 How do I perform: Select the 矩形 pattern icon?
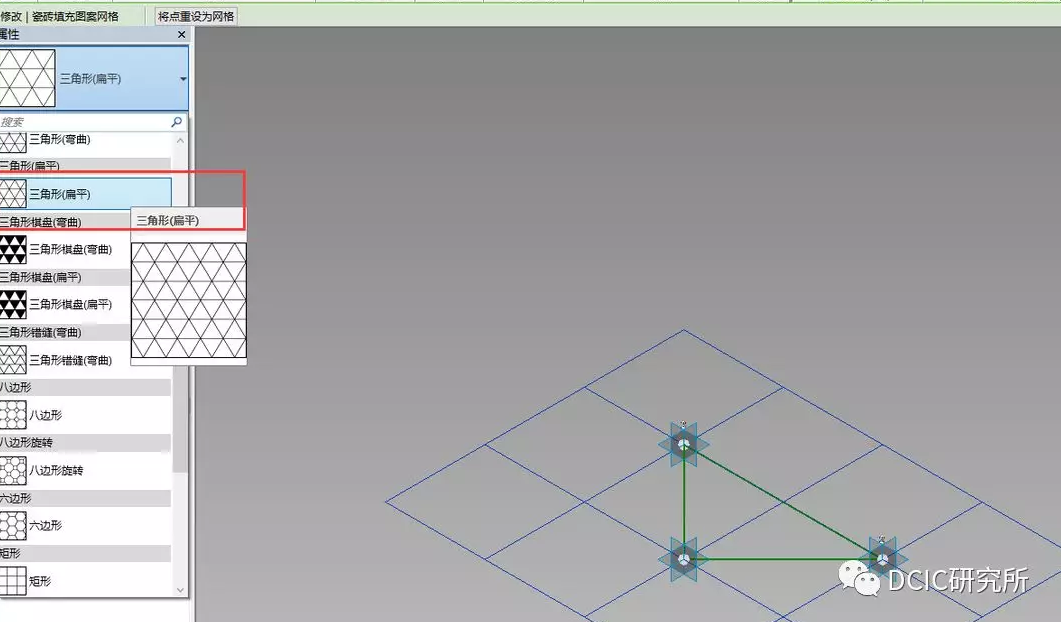[x=13, y=581]
